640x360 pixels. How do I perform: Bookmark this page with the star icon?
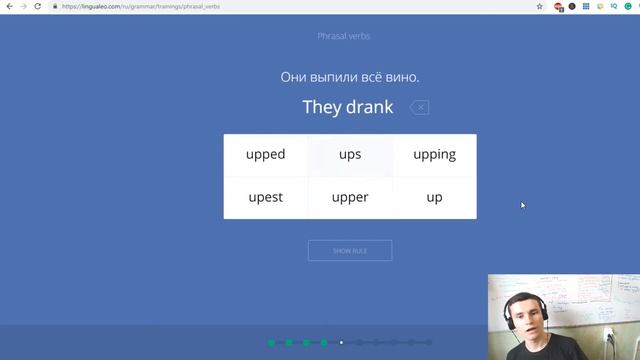click(x=540, y=7)
